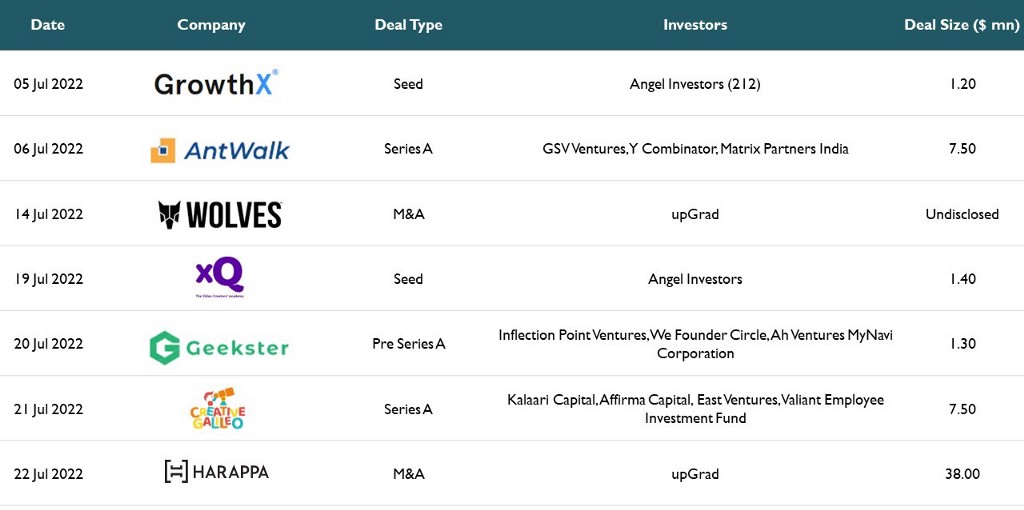Select the Deal Type column header
The image size is (1024, 510).
[x=408, y=25]
